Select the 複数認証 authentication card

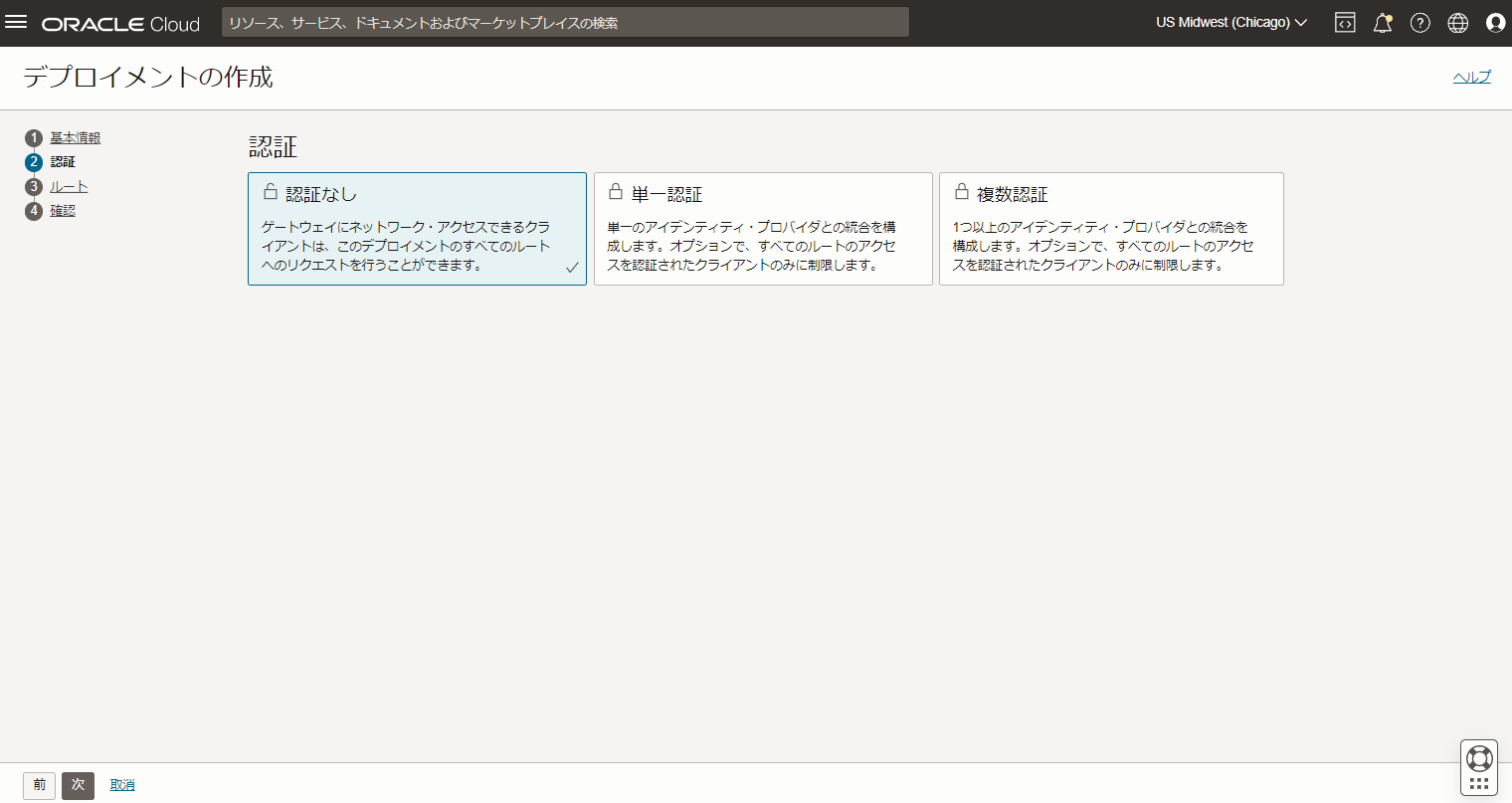1111,229
